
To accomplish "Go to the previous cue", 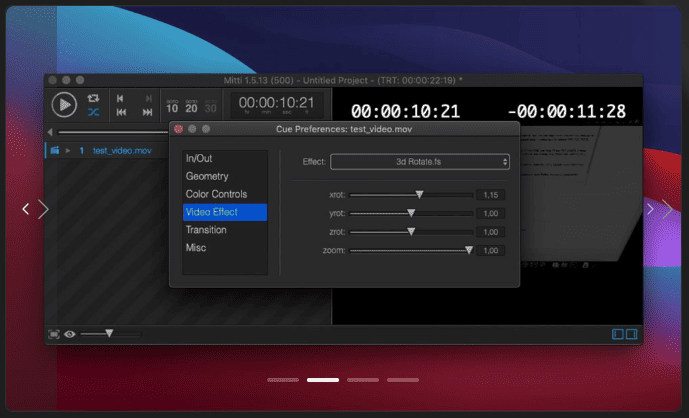I will [x=121, y=113].
